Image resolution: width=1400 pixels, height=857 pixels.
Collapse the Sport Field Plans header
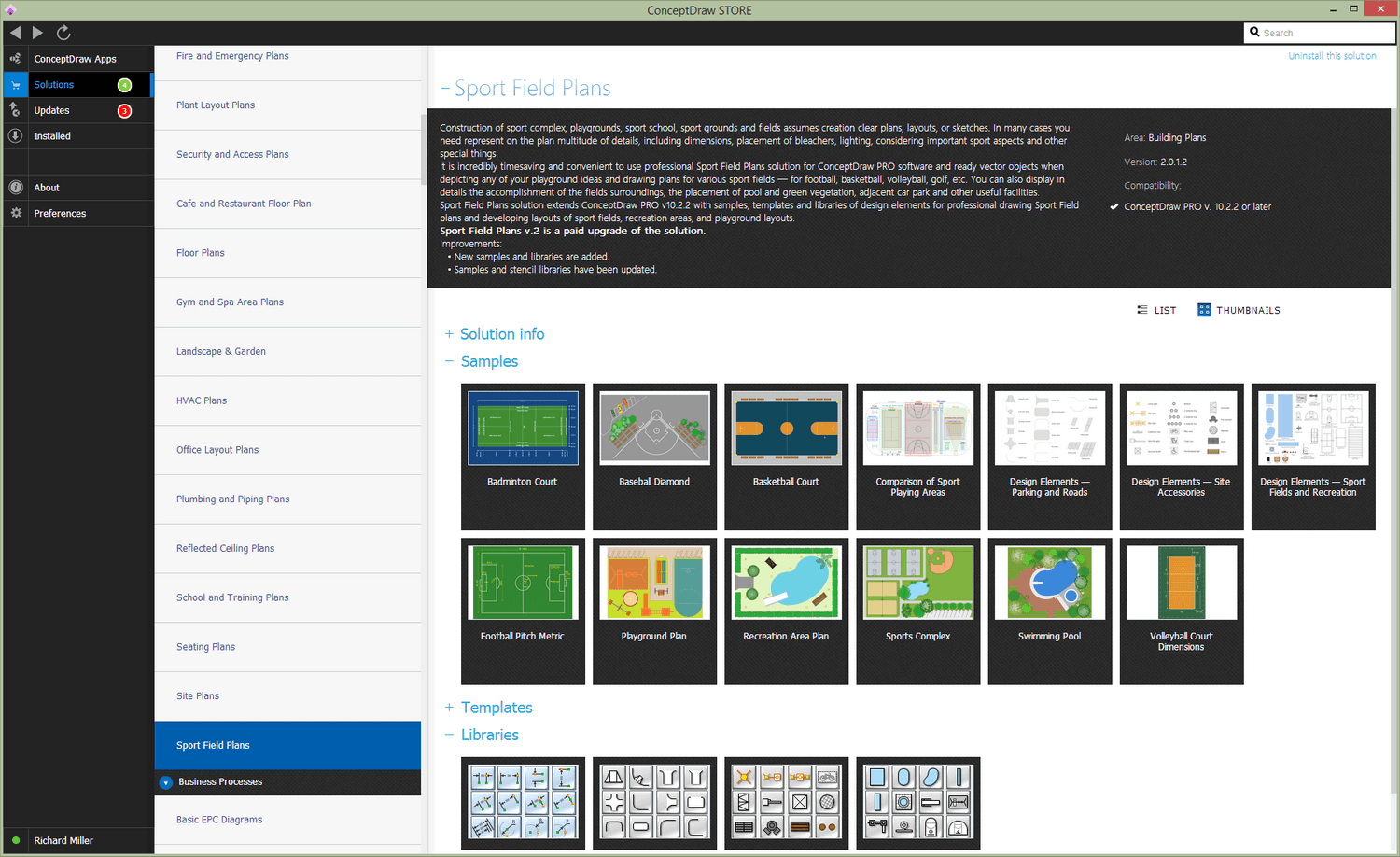445,89
